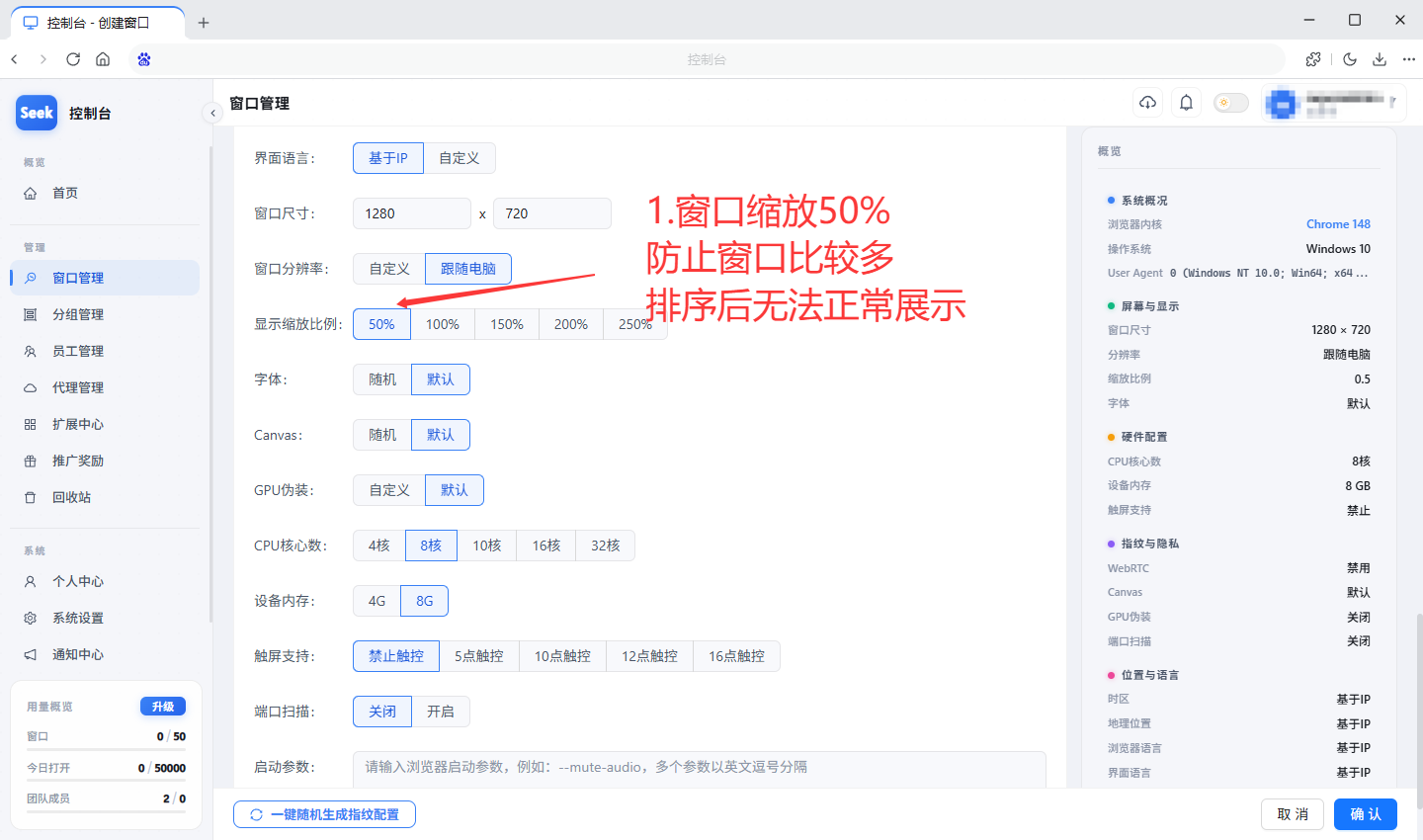Click the 窗口管理 sidebar icon
This screenshot has height=840, width=1423.
click(x=31, y=278)
